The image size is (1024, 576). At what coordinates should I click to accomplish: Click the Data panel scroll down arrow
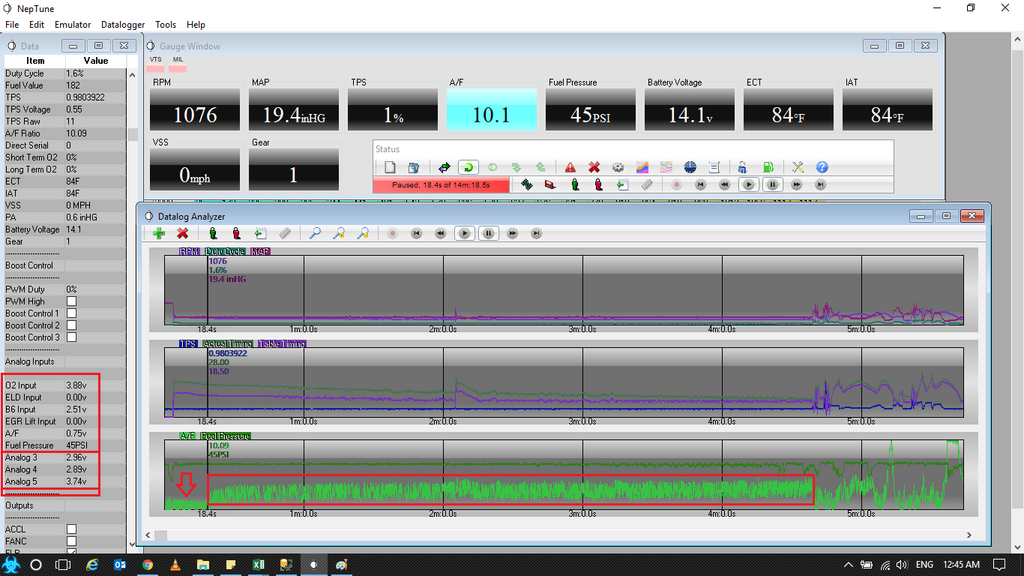click(133, 544)
